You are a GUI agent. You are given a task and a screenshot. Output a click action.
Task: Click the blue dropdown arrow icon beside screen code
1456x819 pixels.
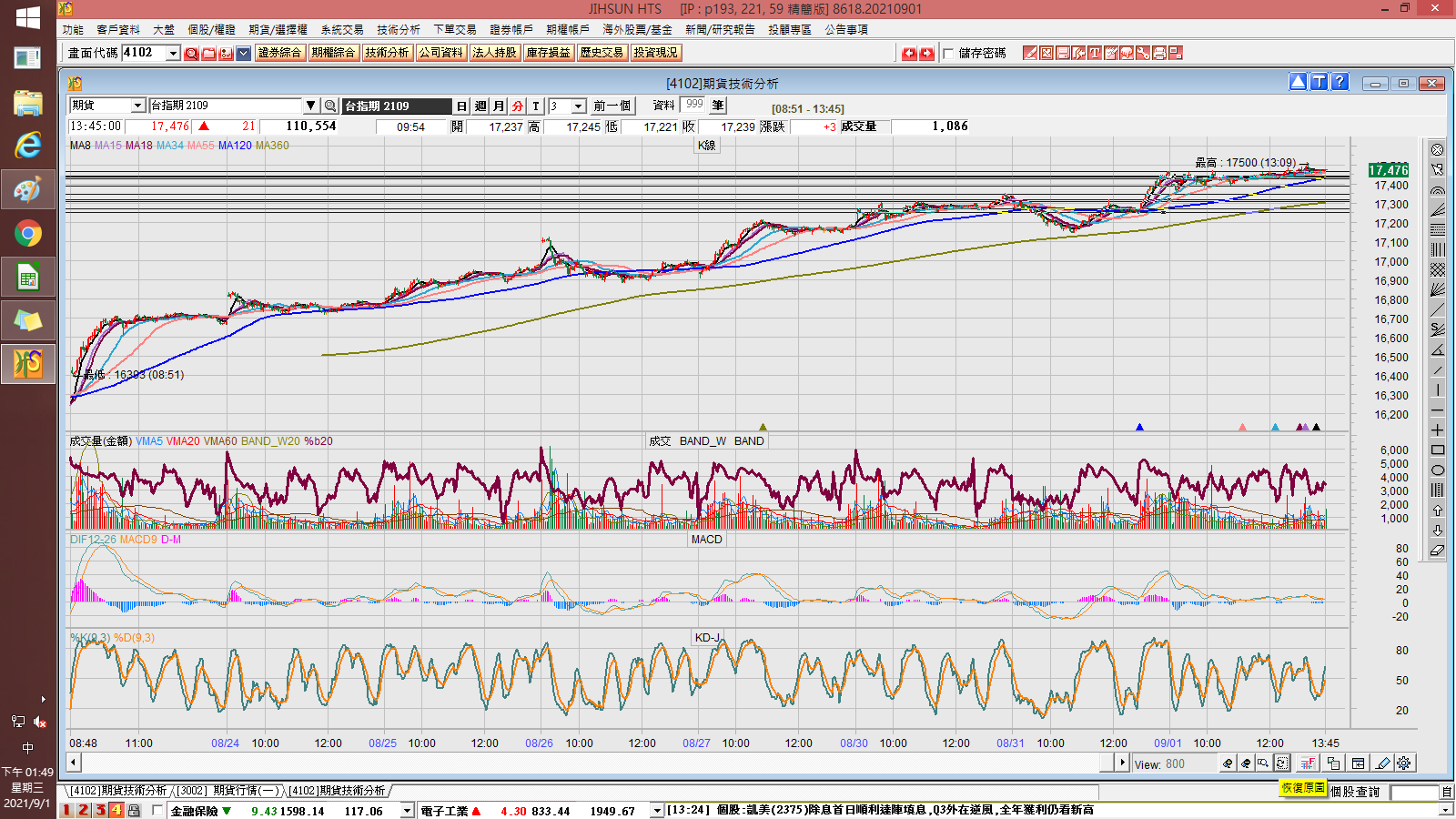tap(243, 54)
